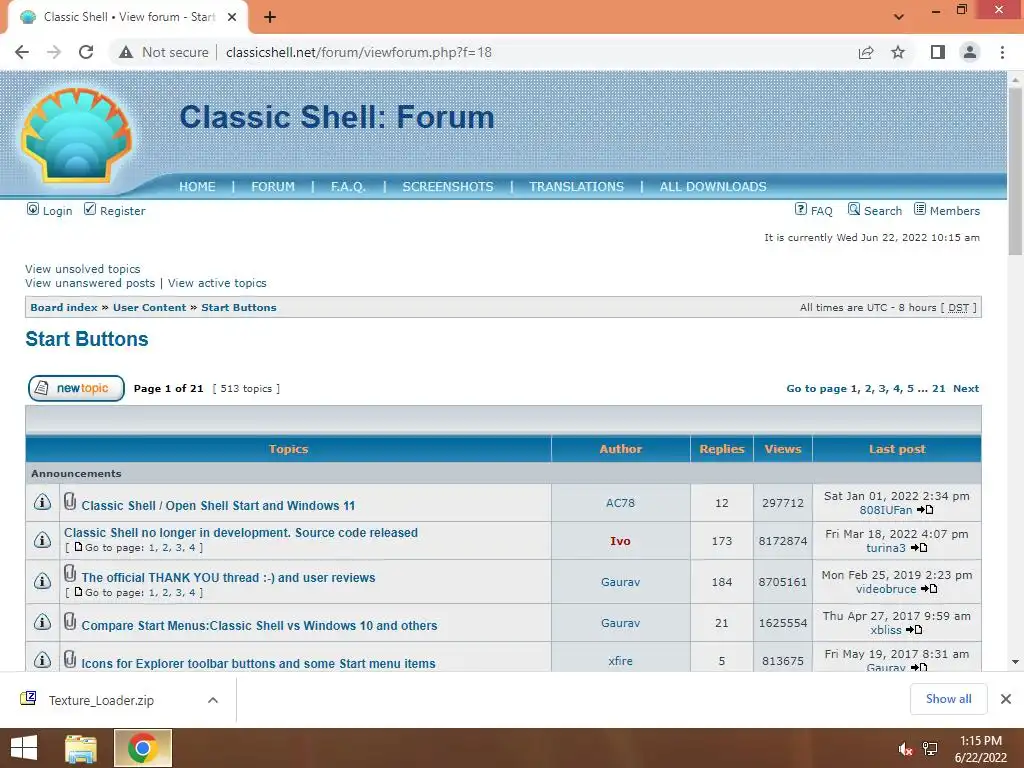The height and width of the screenshot is (768, 1024).
Task: Click paperclip icon on Compare Start Menus topic
Action: [70, 621]
